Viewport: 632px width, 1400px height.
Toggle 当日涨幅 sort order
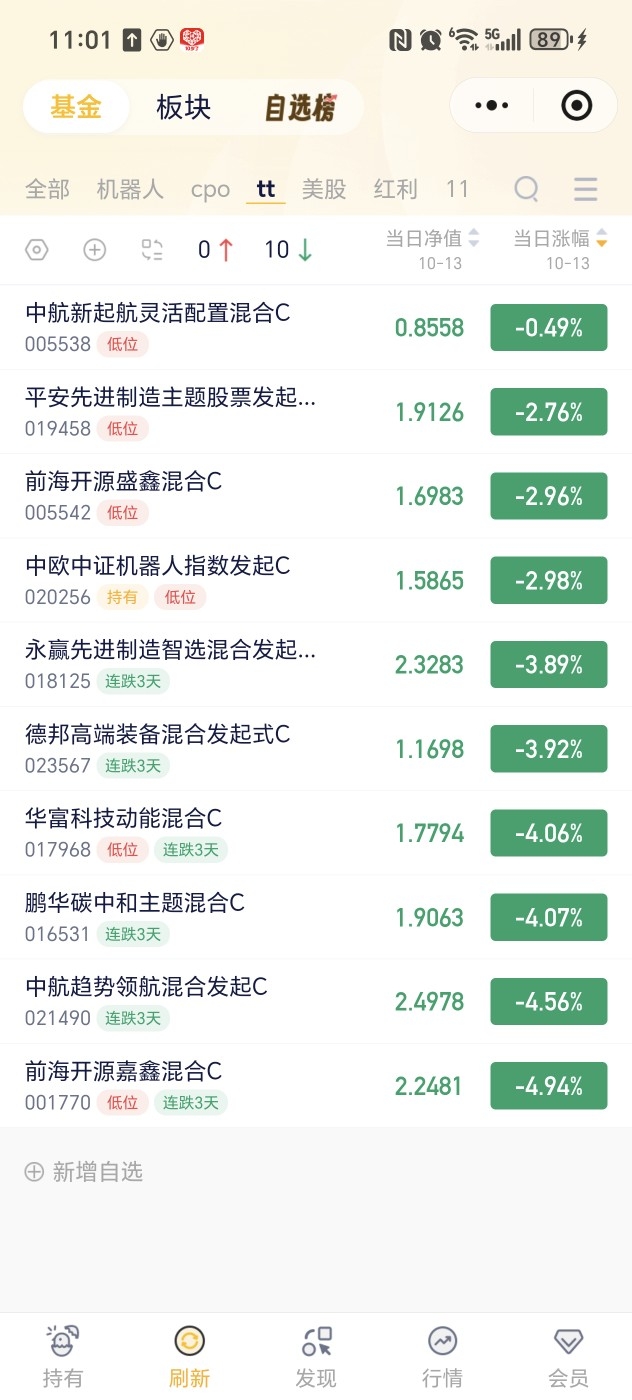pyautogui.click(x=560, y=240)
